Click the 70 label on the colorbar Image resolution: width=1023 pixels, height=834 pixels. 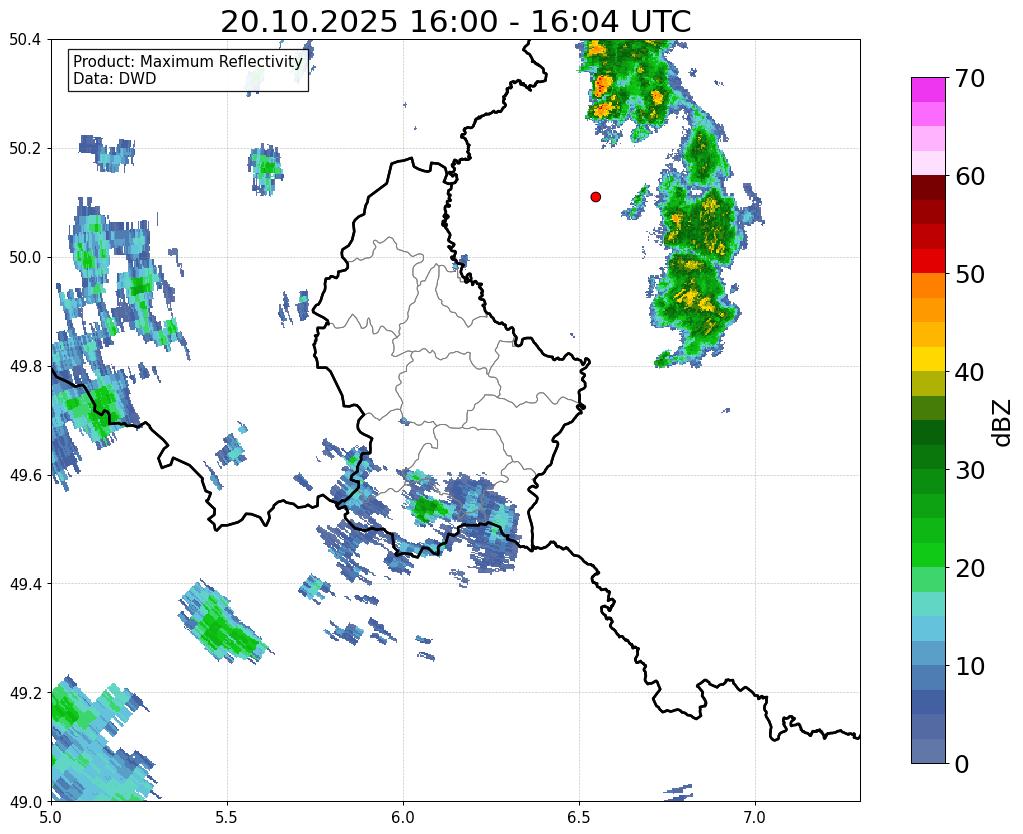(x=969, y=78)
